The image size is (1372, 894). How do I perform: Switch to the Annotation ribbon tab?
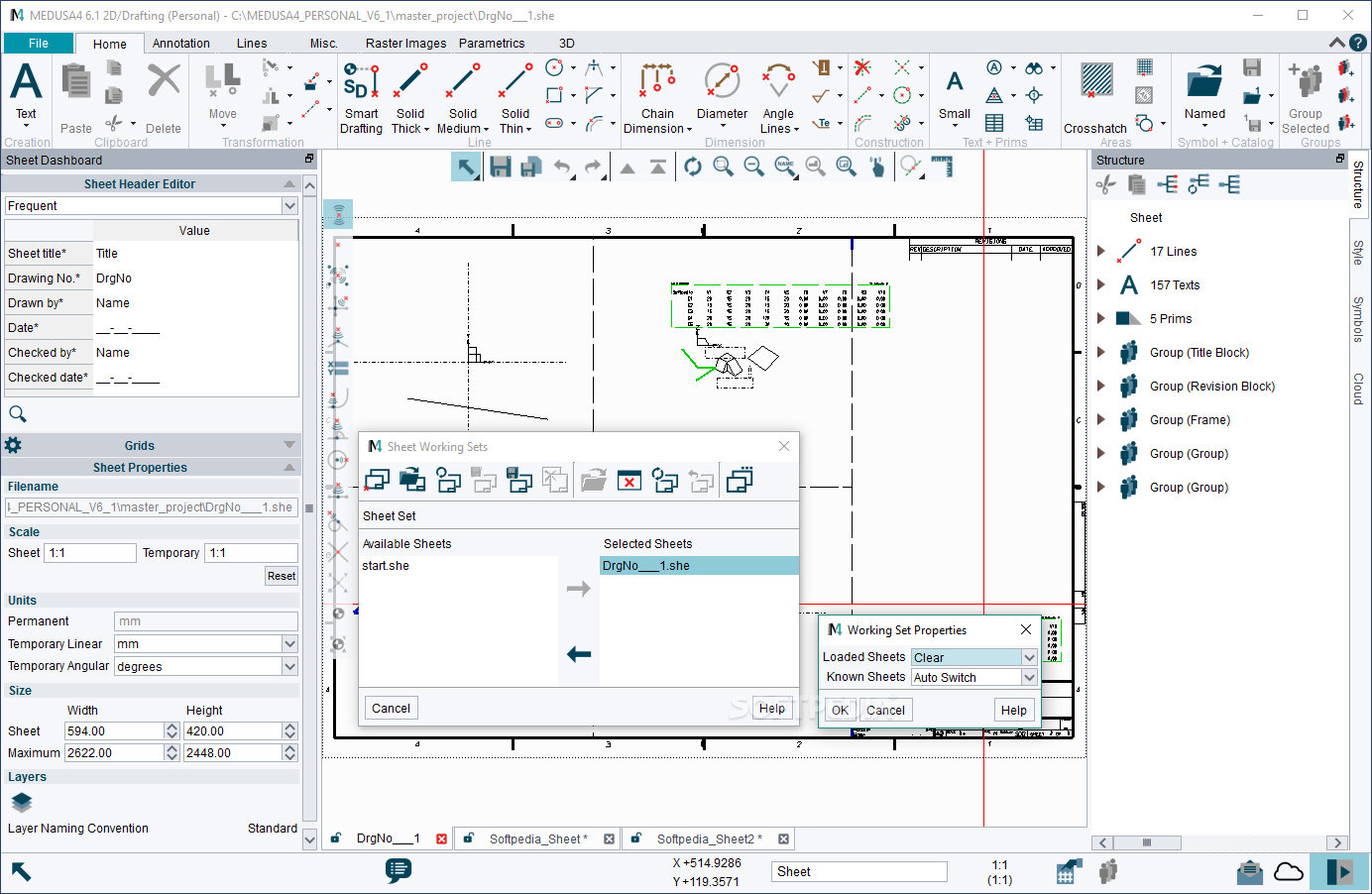(180, 44)
